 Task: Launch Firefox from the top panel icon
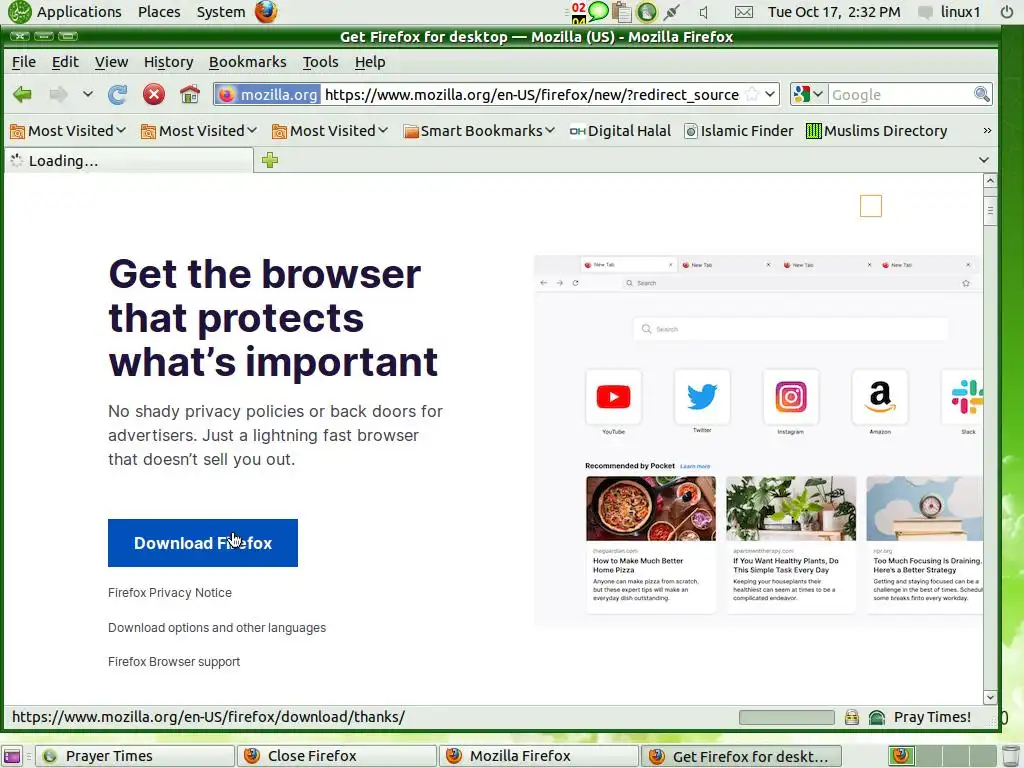(266, 12)
